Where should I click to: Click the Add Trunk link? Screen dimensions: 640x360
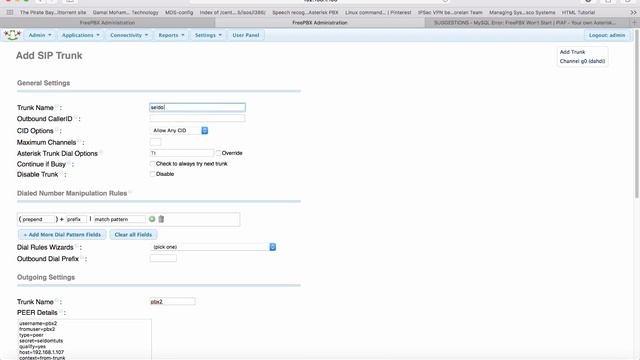(x=572, y=52)
